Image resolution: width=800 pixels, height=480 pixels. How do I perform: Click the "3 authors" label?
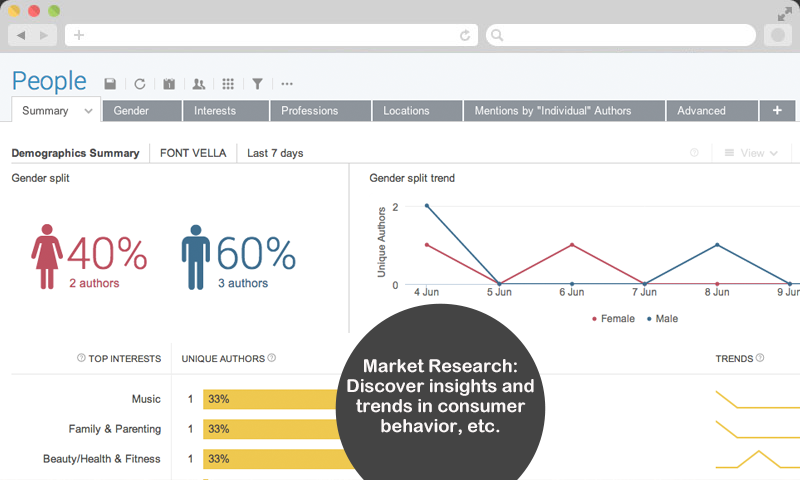[x=243, y=283]
